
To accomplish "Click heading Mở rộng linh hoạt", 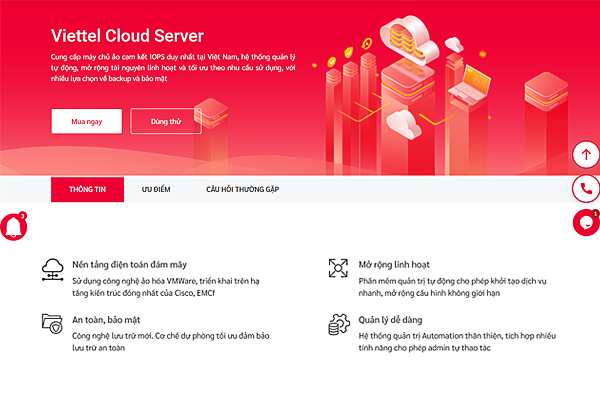I will pos(394,264).
